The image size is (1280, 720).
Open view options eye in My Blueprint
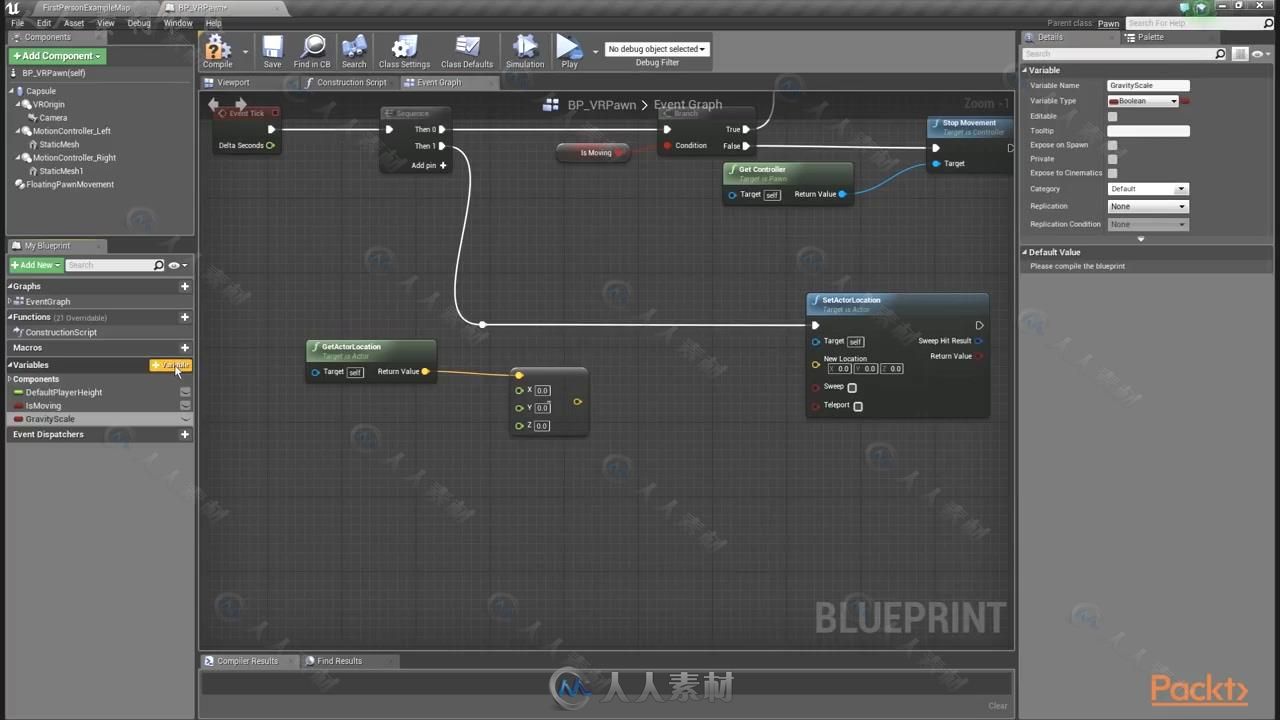[177, 265]
